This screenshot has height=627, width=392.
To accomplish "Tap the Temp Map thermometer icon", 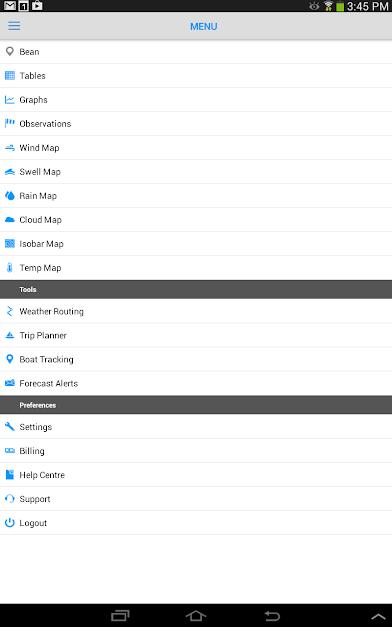I will 10,268.
